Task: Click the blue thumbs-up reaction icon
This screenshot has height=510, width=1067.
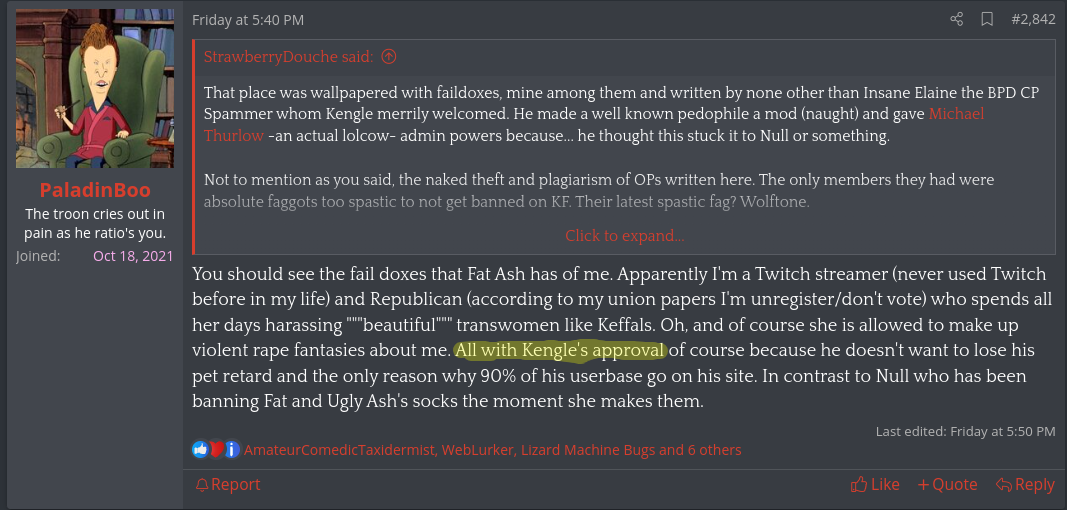Action: pyautogui.click(x=200, y=450)
